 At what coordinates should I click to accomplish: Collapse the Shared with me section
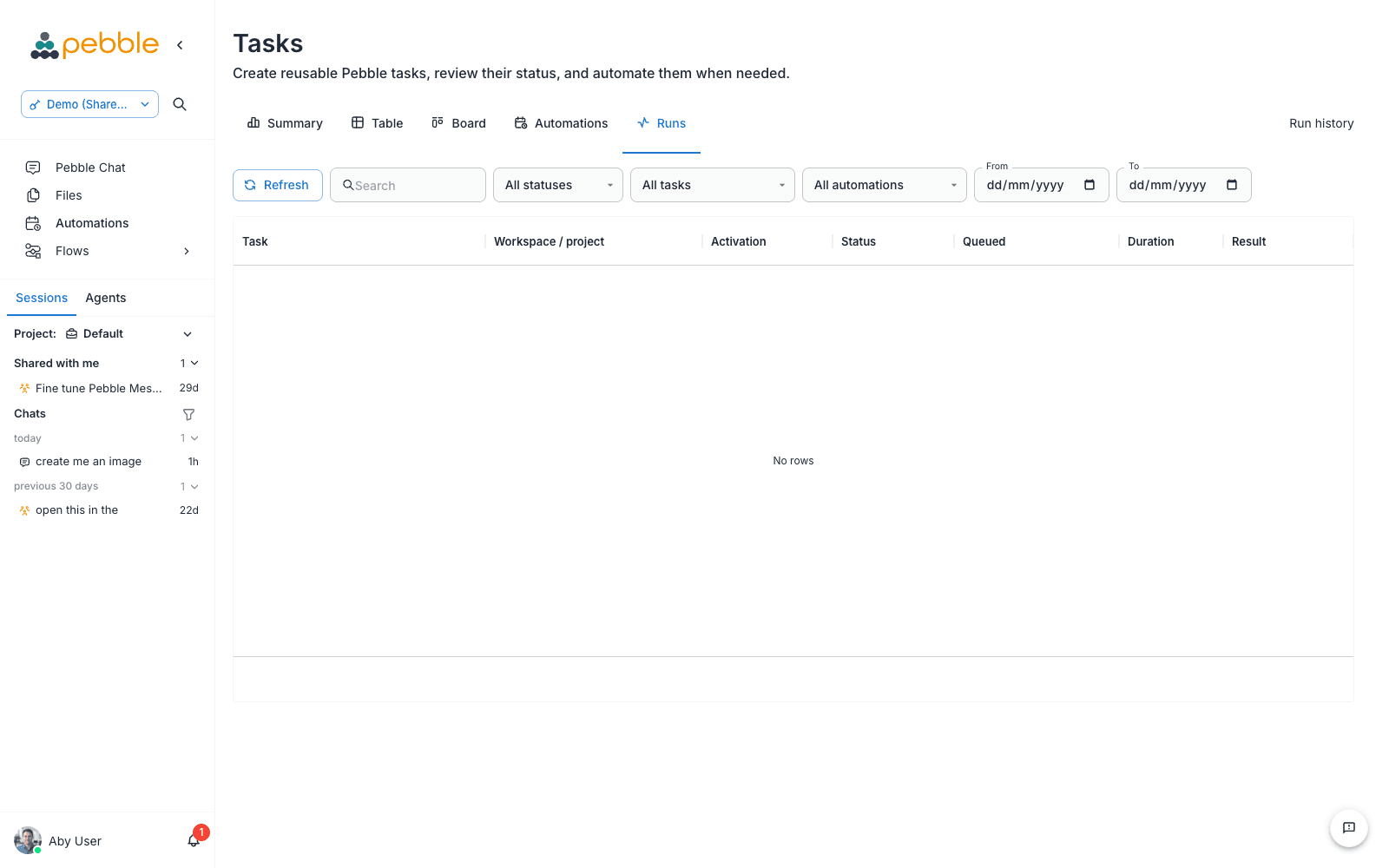pyautogui.click(x=194, y=363)
